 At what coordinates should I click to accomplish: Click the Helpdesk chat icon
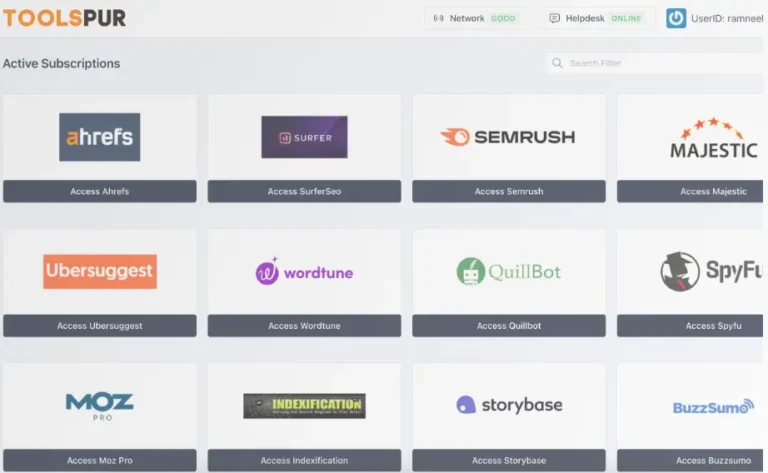click(x=554, y=18)
